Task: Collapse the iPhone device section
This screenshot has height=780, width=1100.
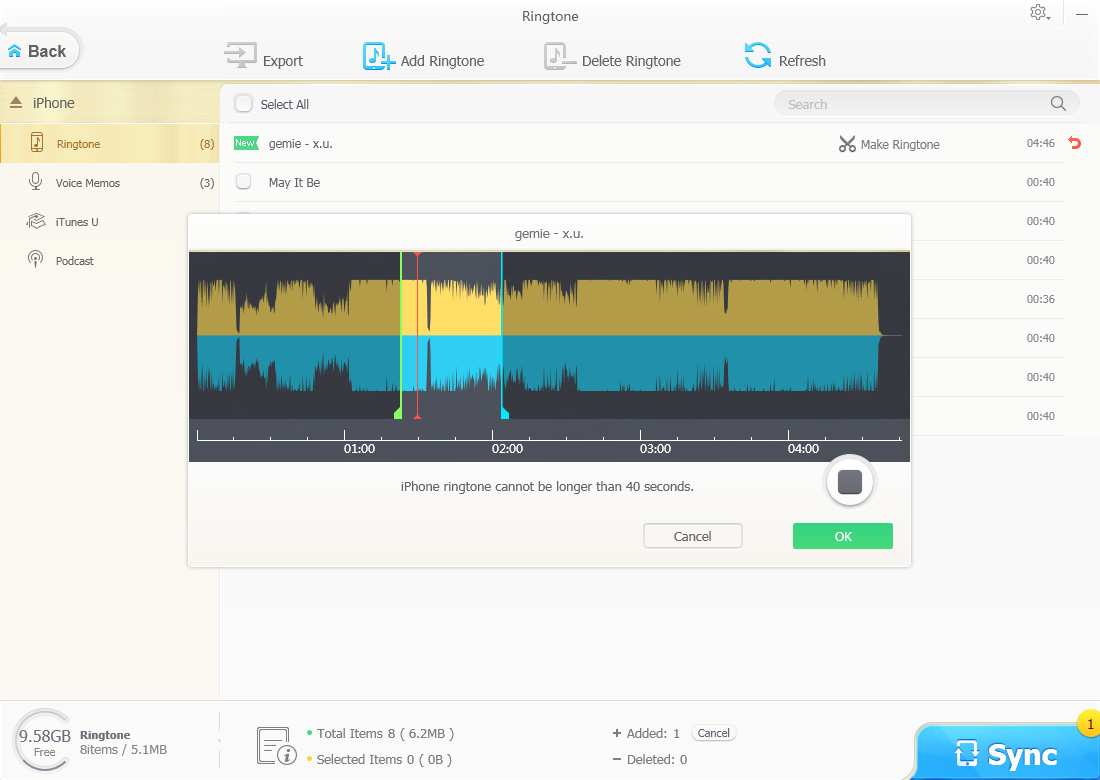Action: pos(16,102)
